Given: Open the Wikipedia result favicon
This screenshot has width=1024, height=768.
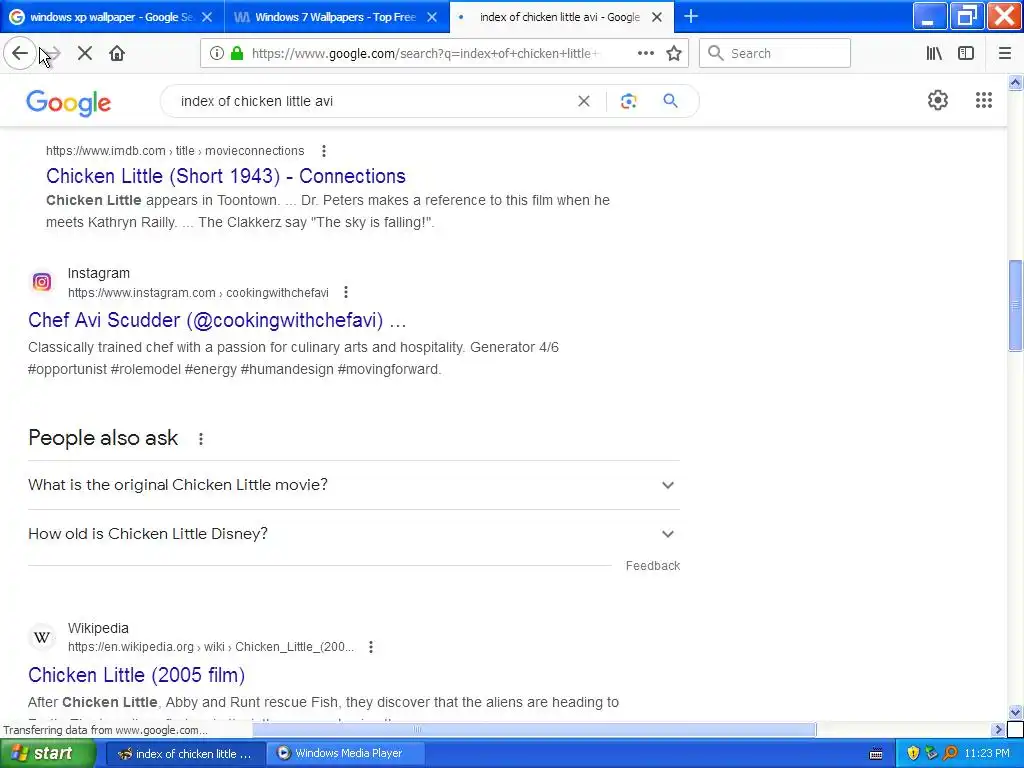Looking at the screenshot, I should click(42, 637).
